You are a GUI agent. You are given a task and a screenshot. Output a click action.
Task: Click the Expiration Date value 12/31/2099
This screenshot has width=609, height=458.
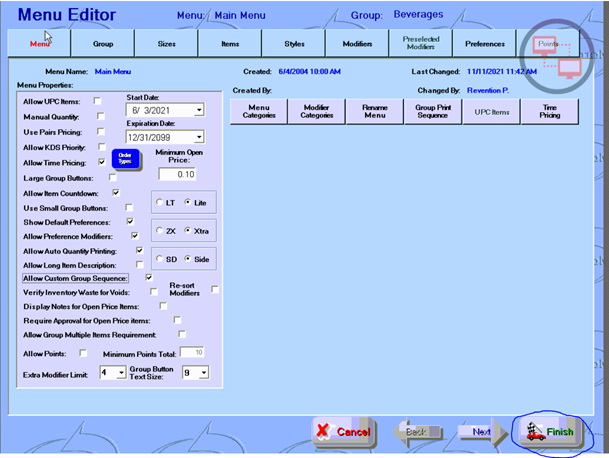149,138
